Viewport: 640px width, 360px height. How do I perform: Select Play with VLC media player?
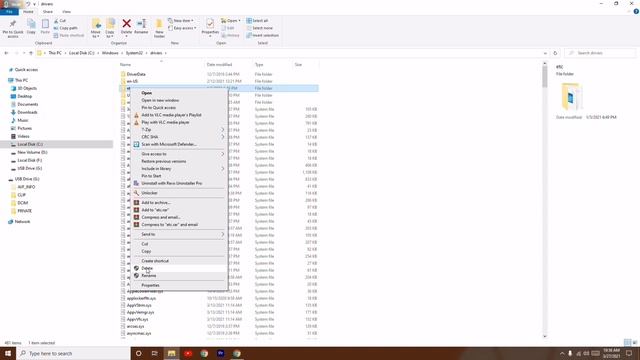pyautogui.click(x=179, y=122)
